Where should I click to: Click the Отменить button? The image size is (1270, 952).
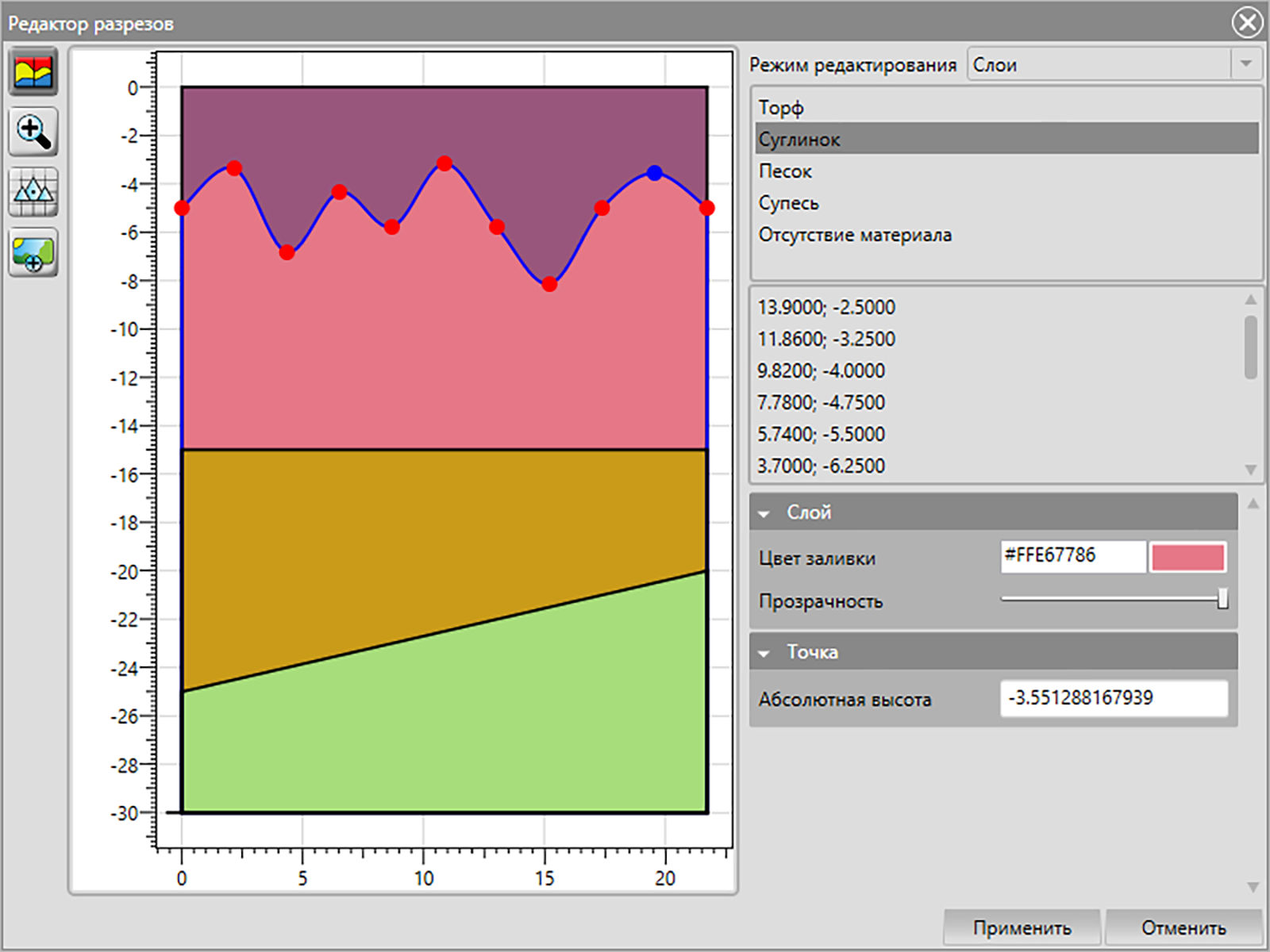[x=1183, y=927]
